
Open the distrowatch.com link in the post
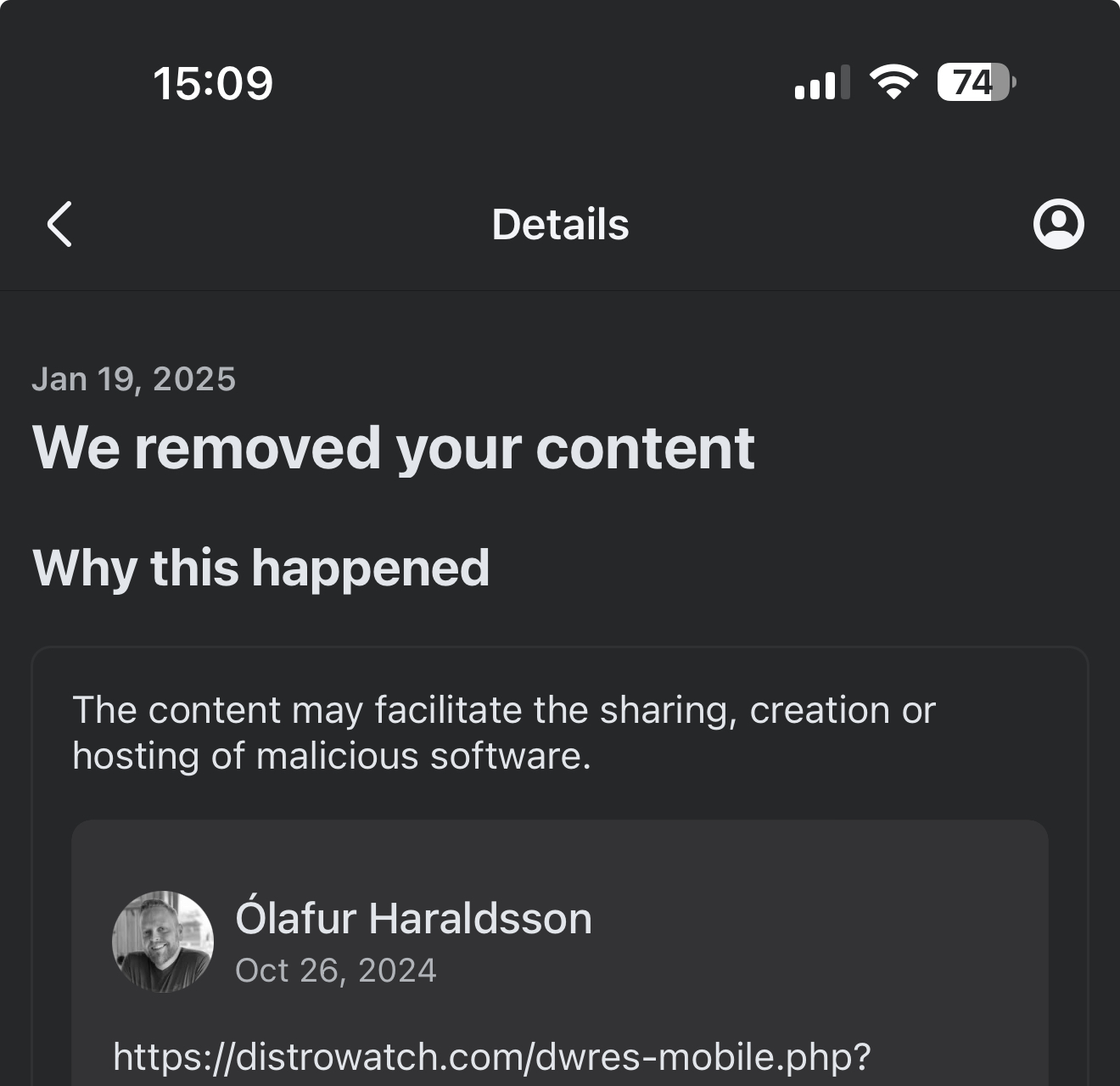pos(492,1057)
